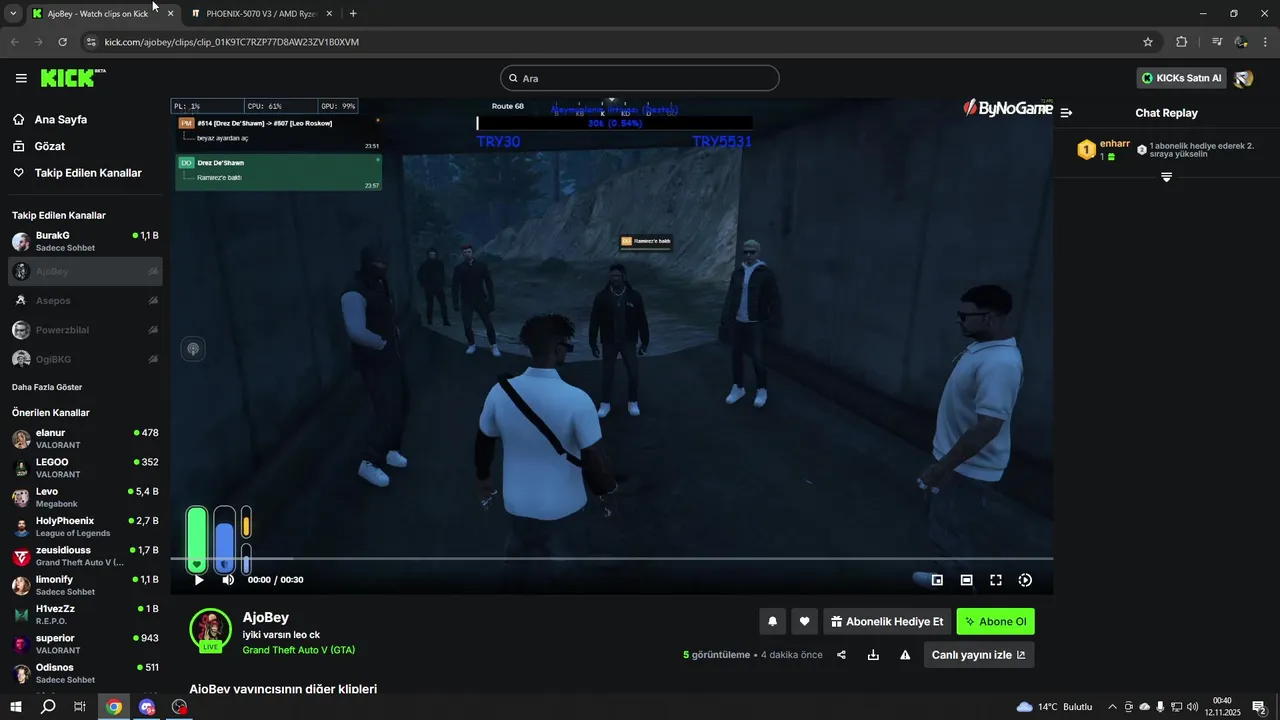Follow AjoBey with heart button

pos(804,621)
